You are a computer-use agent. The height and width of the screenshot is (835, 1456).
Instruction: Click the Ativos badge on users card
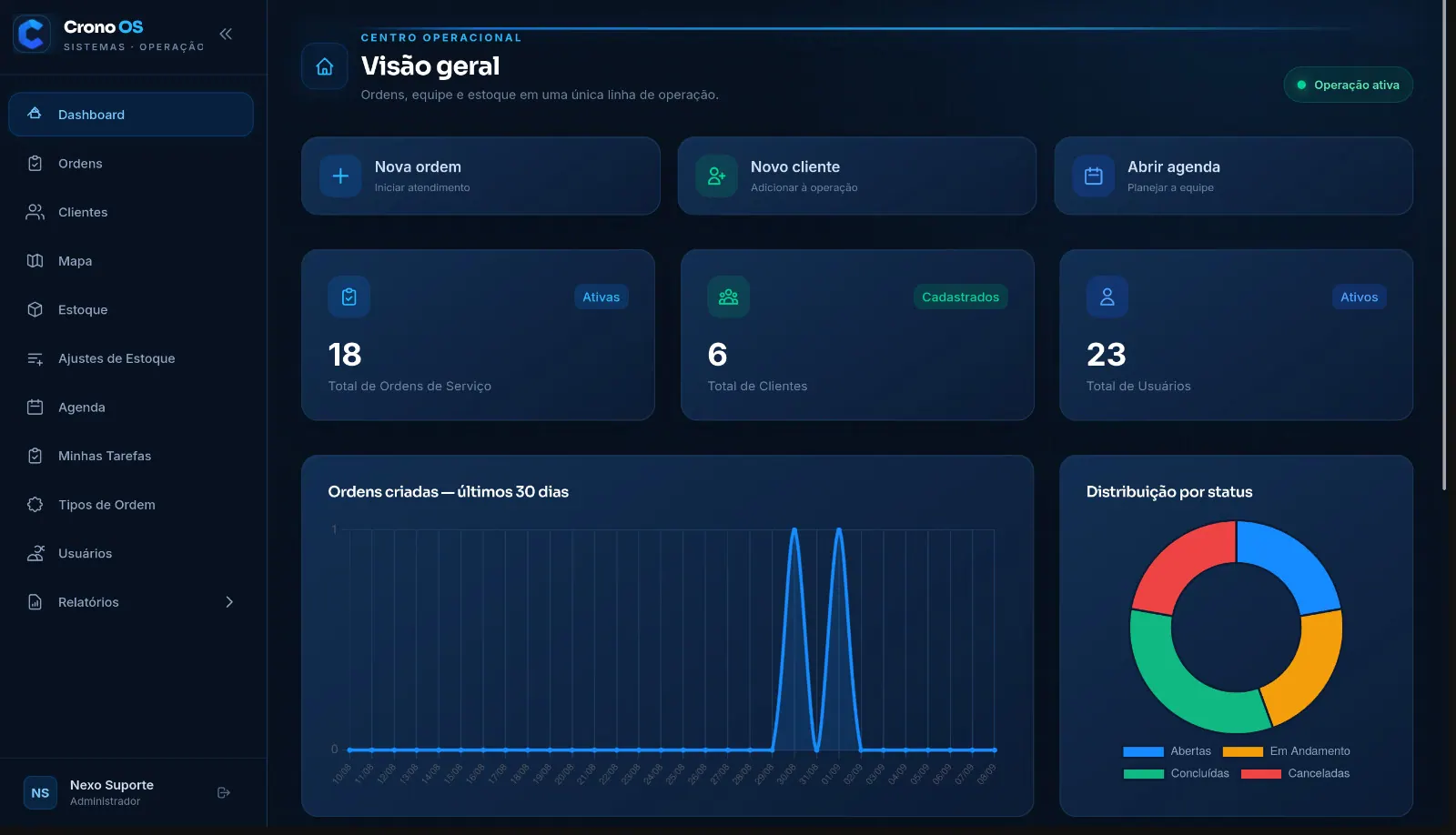coord(1360,297)
